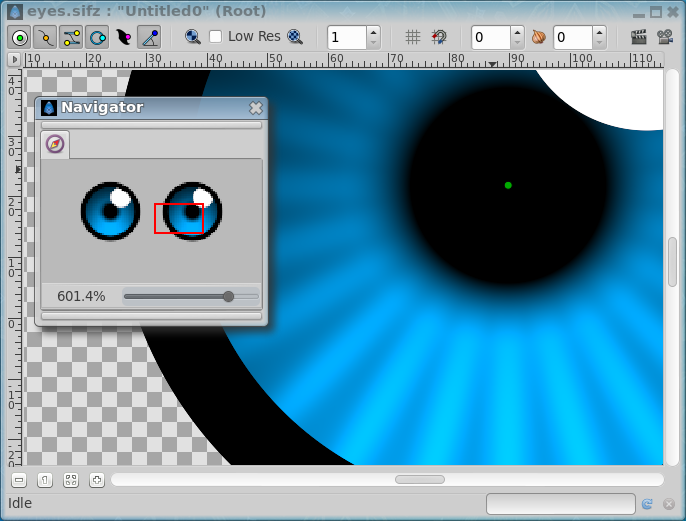Viewport: 686px width, 521px height.
Task: Click the green handle in the pupil
Action: [508, 185]
